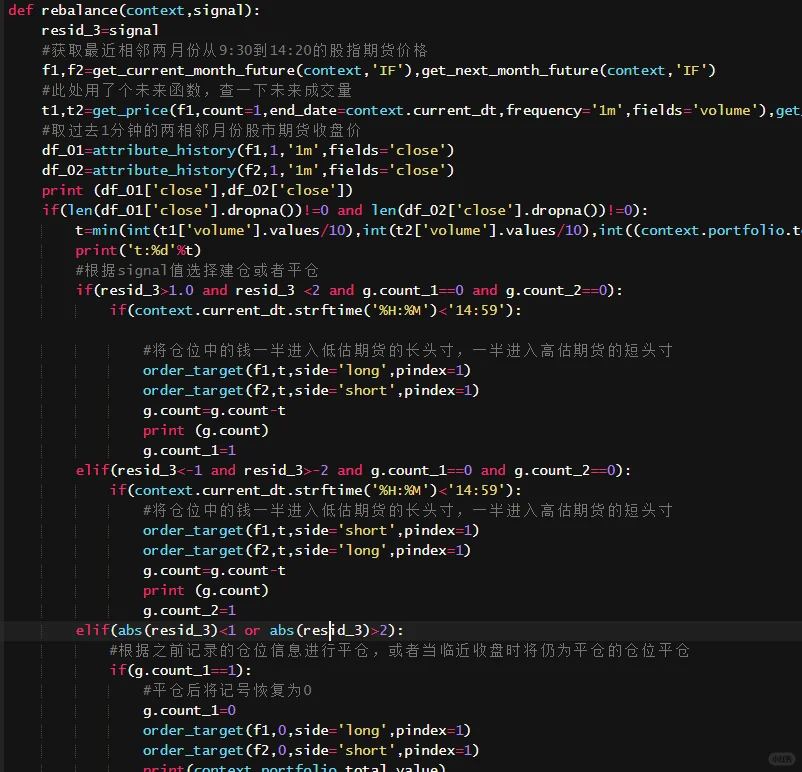Click 'print (g.count)' above g.count_2=1
Screen dimensions: 802x772
[206, 590]
